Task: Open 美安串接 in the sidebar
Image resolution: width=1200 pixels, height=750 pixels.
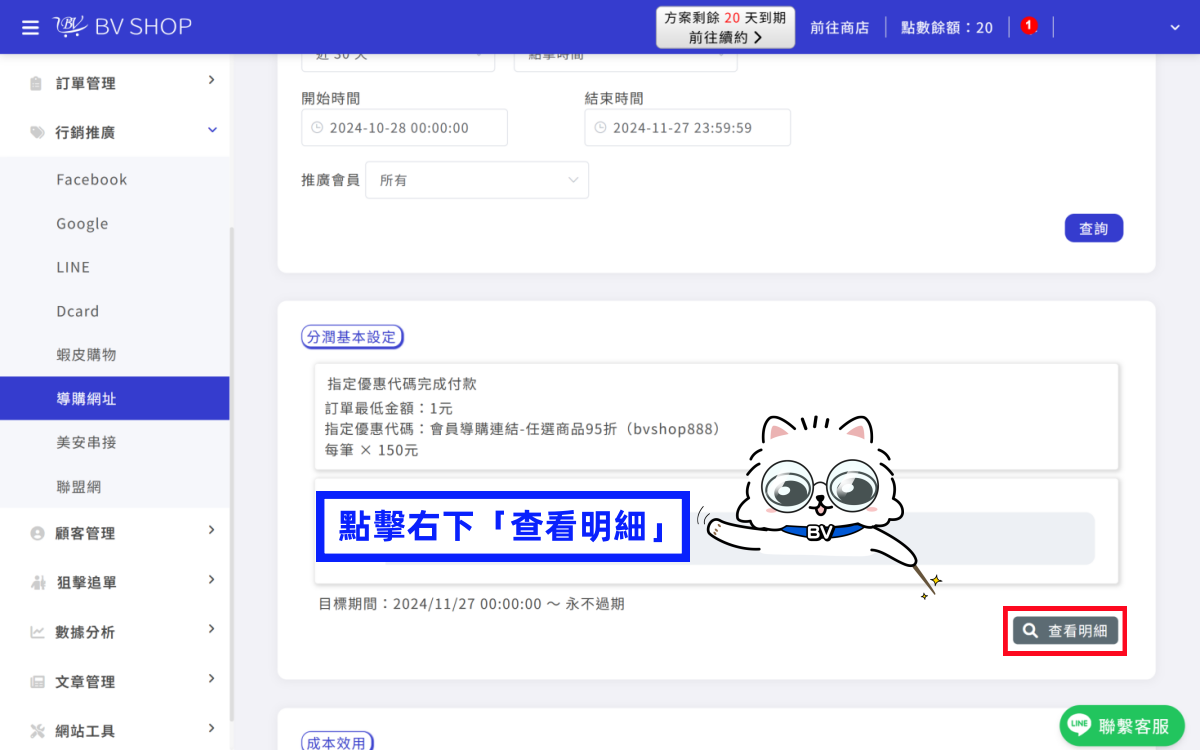Action: pos(86,442)
